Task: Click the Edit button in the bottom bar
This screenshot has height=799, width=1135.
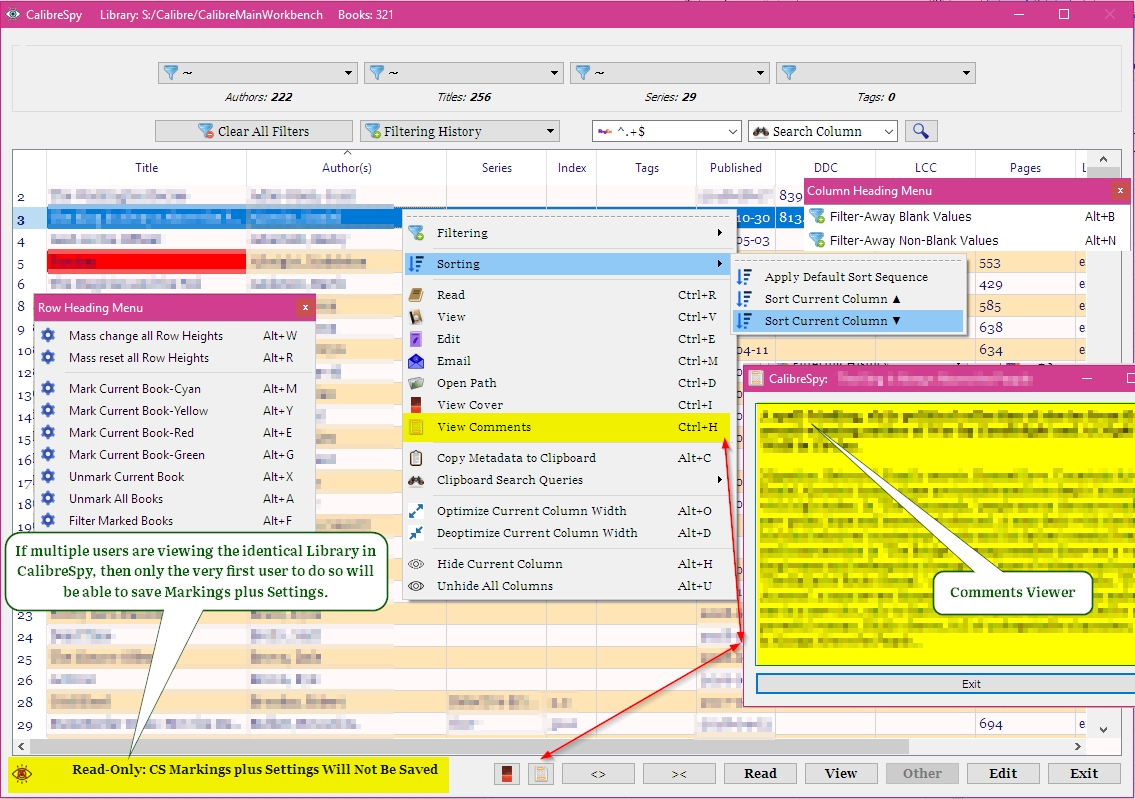Action: 1003,774
